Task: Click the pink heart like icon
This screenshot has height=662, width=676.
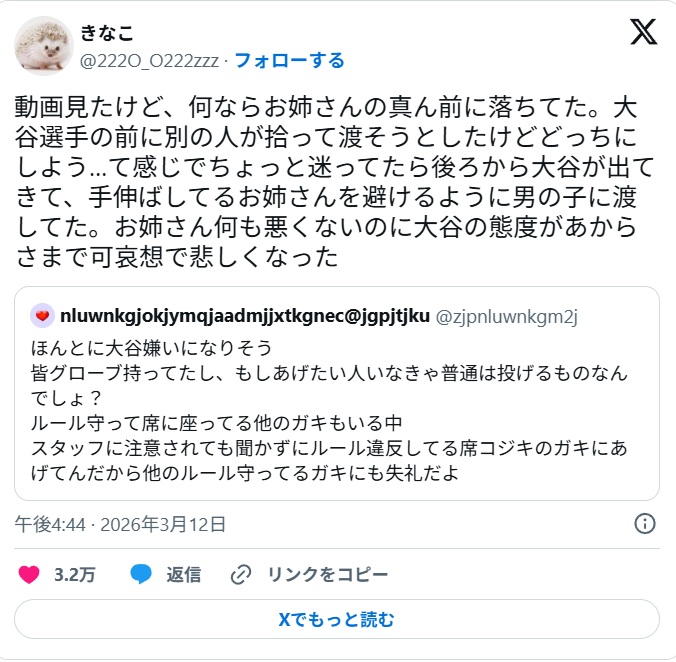Action: pos(29,575)
